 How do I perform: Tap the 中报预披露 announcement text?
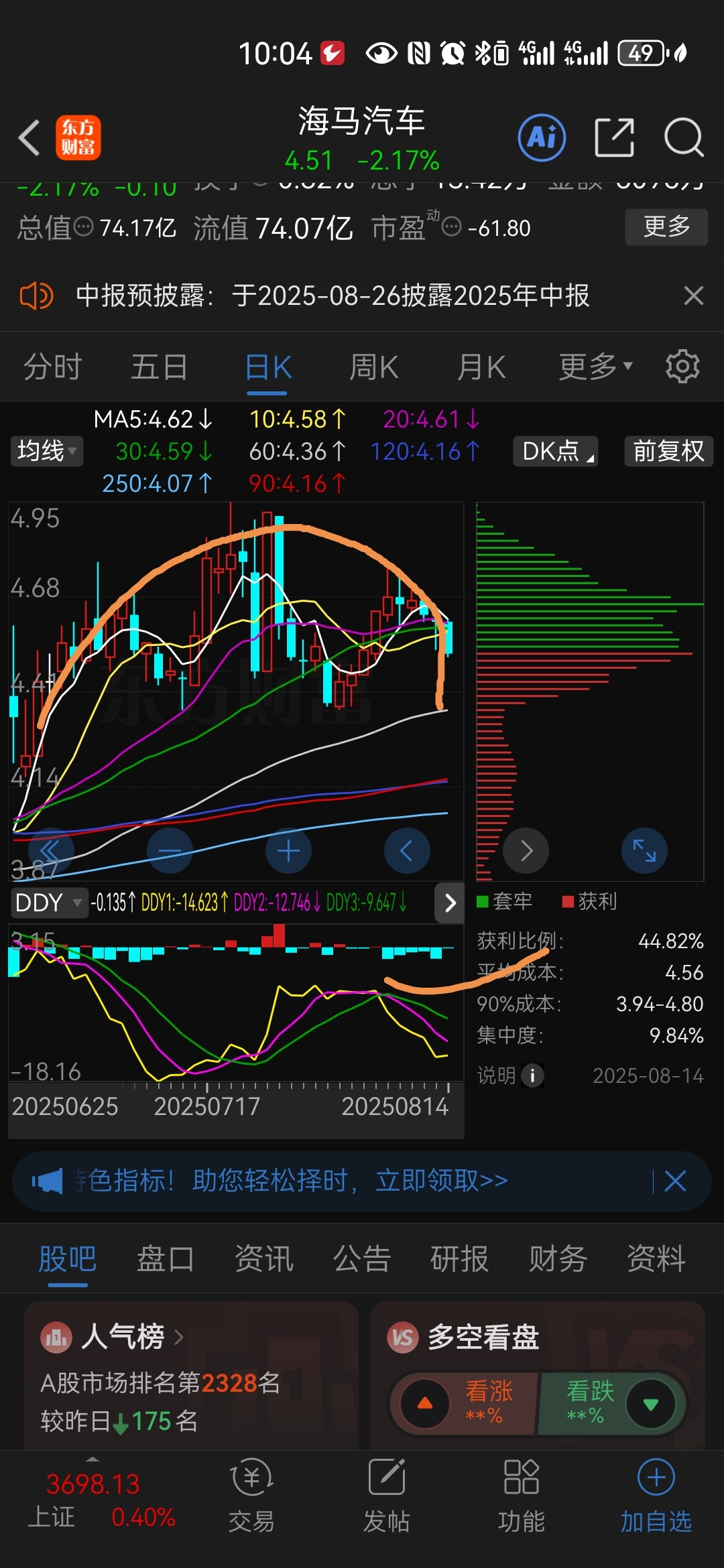[x=333, y=296]
